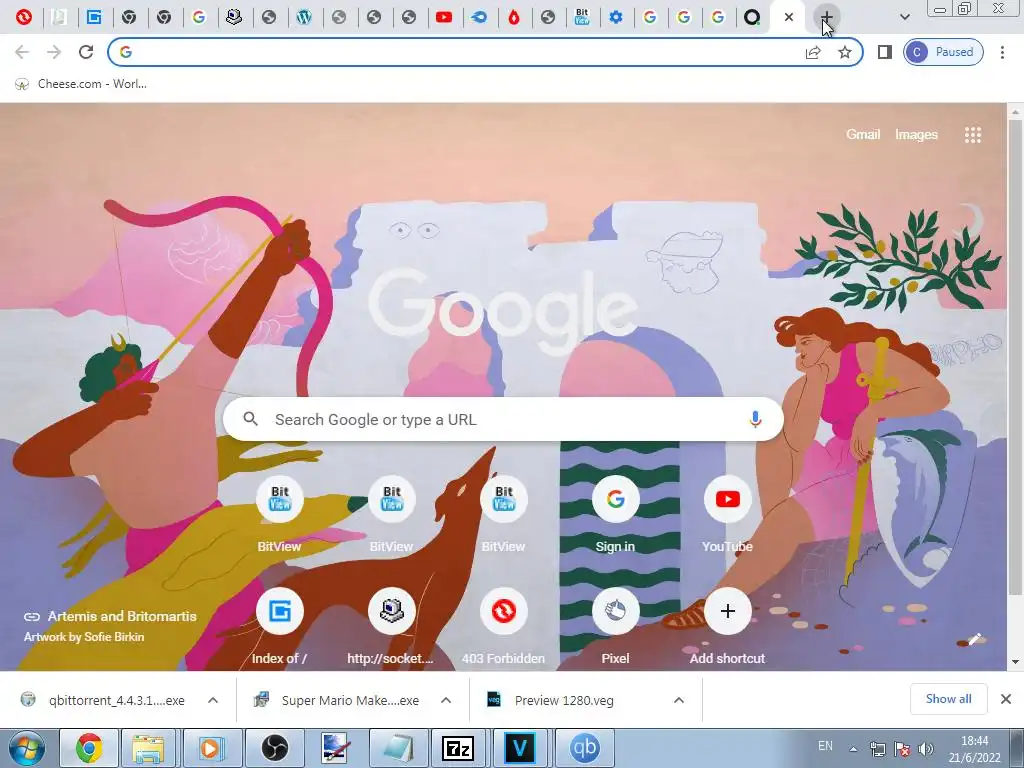This screenshot has width=1024, height=768.
Task: Close the downloads bar
Action: tap(1006, 699)
